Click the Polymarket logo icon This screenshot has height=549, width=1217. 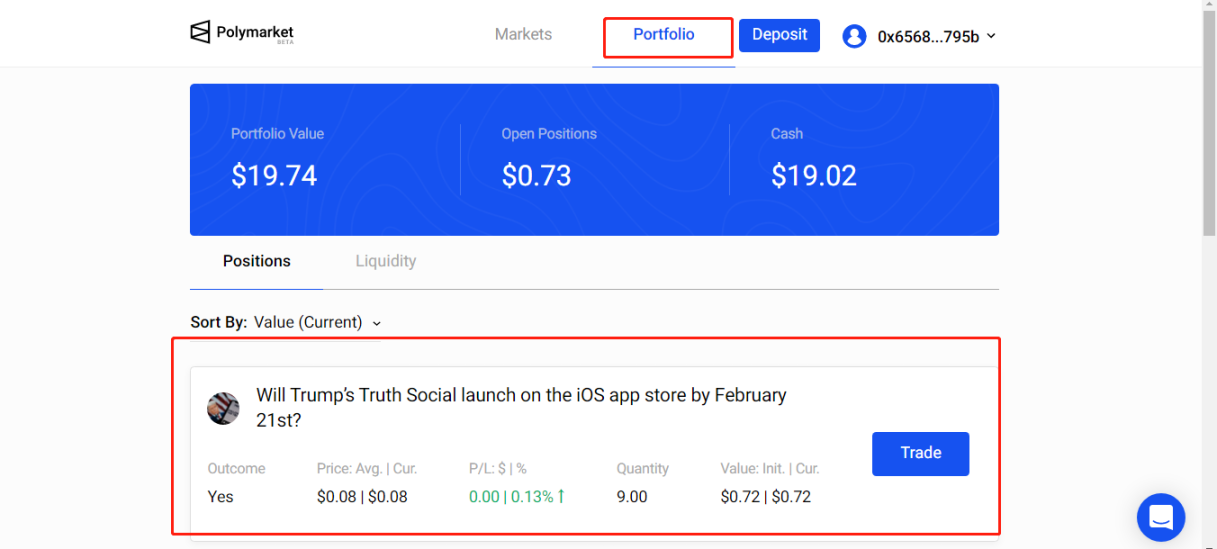click(x=201, y=33)
